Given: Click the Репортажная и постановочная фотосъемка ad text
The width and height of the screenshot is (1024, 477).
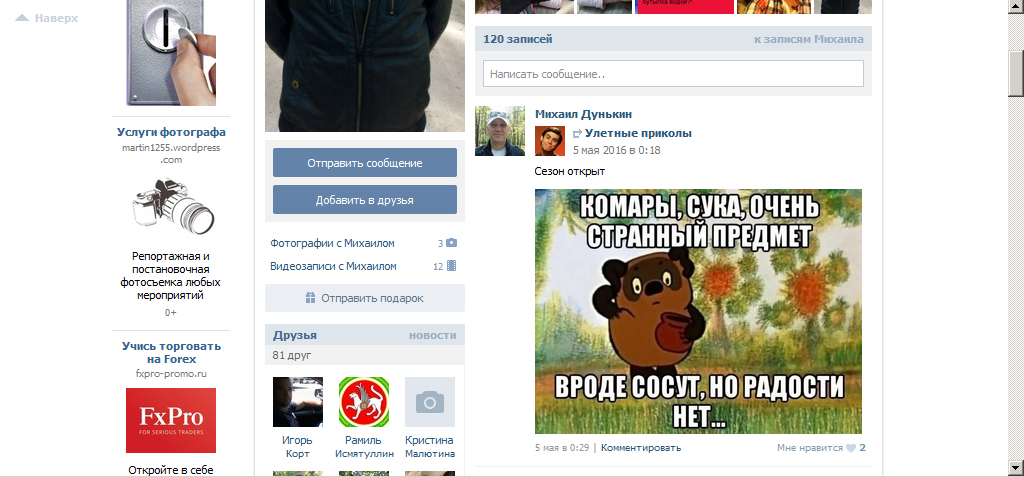Looking at the screenshot, I should click(x=171, y=276).
